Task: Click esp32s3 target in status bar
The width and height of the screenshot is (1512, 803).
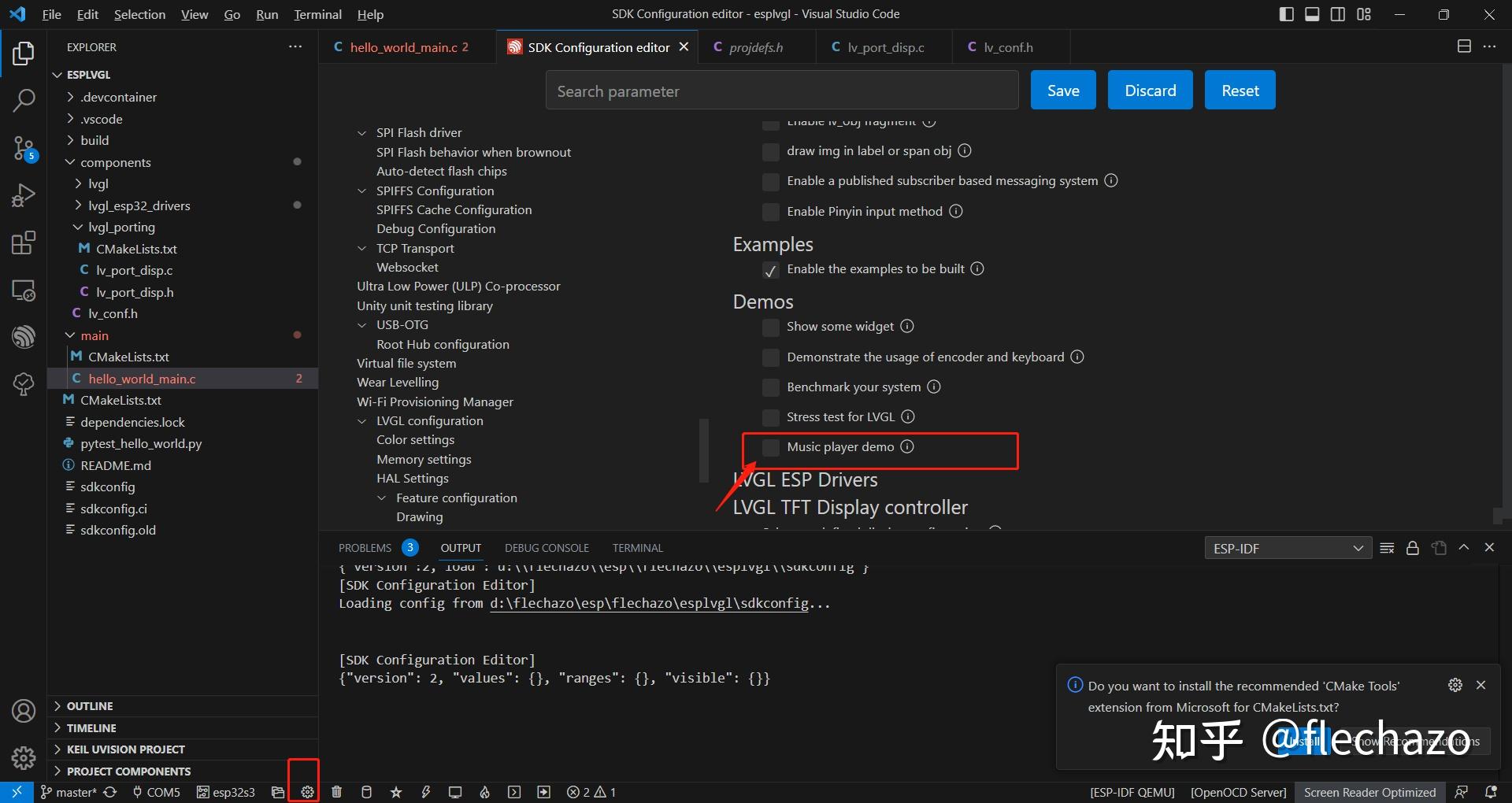Action: tap(226, 792)
